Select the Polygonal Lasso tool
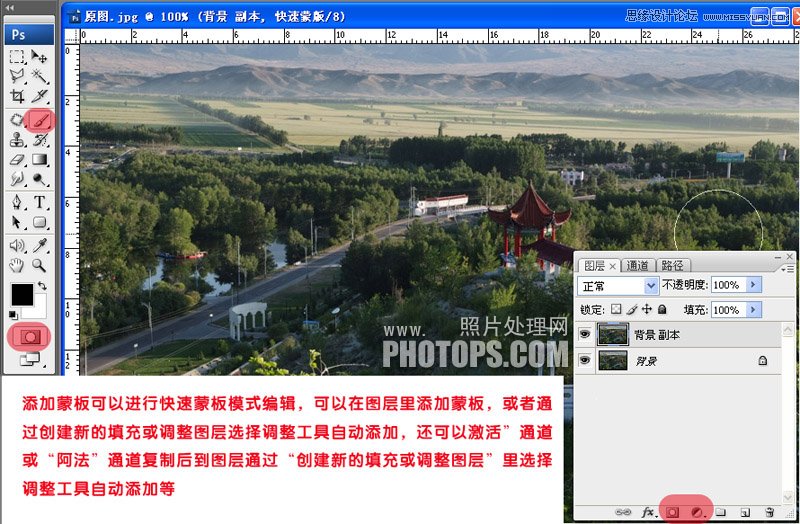The image size is (800, 524). click(x=17, y=76)
